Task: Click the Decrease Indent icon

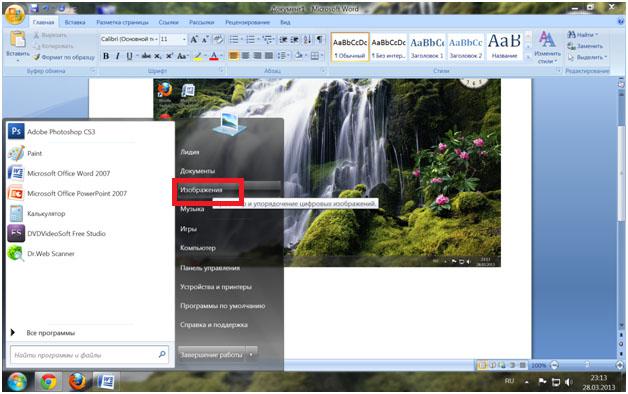Action: pos(283,39)
